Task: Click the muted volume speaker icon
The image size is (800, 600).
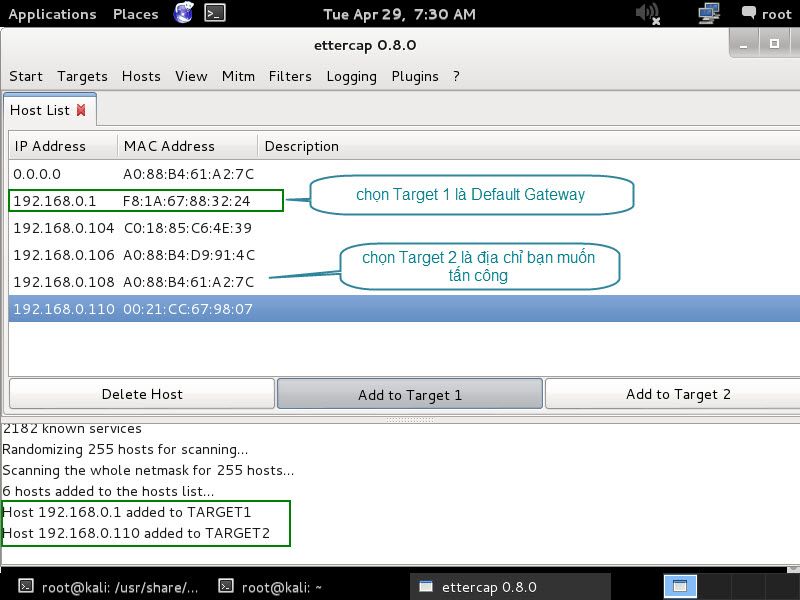Action: [x=648, y=13]
